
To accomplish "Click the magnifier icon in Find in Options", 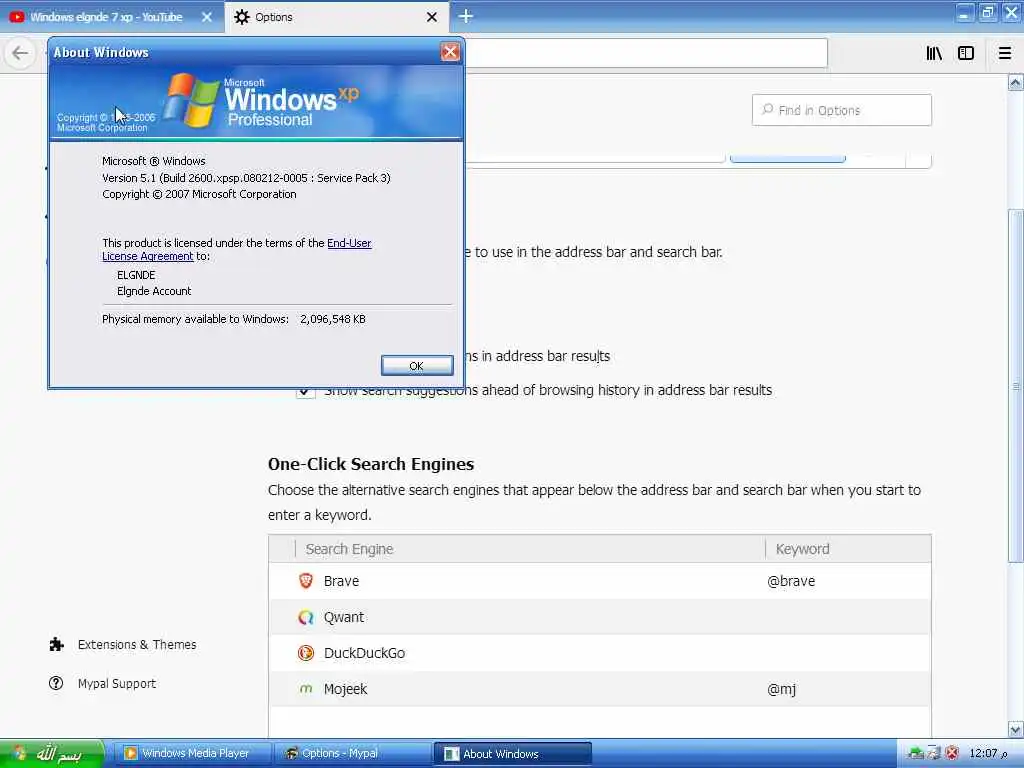I will coord(767,110).
